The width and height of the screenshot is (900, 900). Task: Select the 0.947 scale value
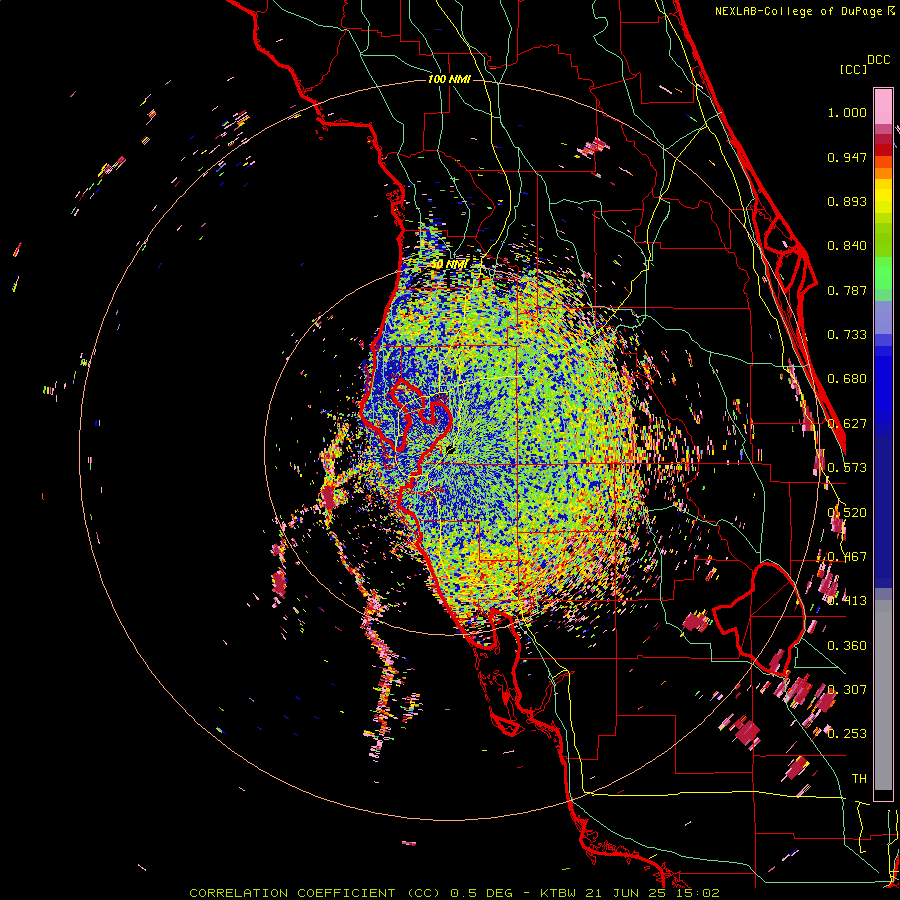pos(847,157)
